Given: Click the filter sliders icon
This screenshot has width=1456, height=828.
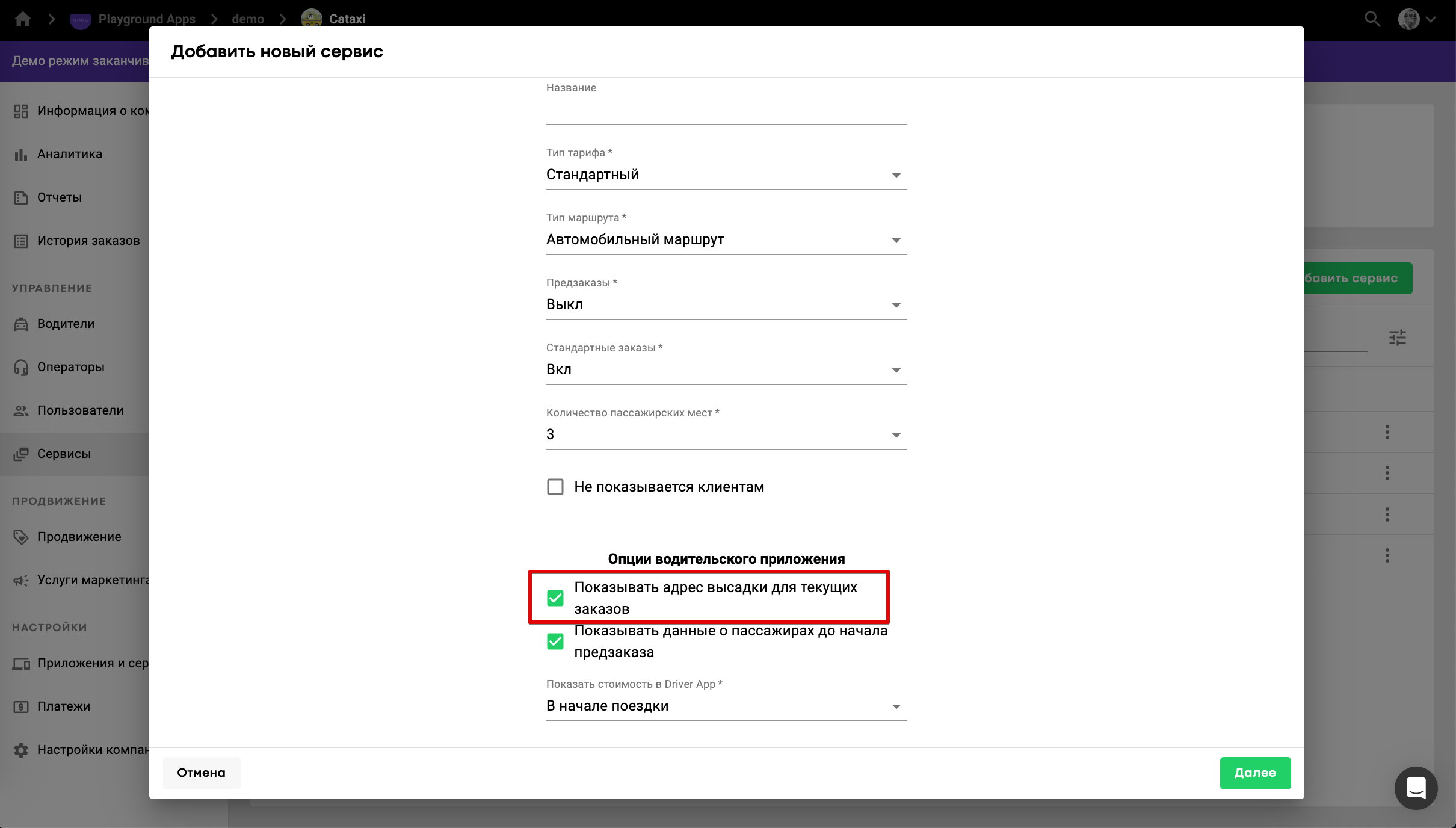Looking at the screenshot, I should [1397, 338].
